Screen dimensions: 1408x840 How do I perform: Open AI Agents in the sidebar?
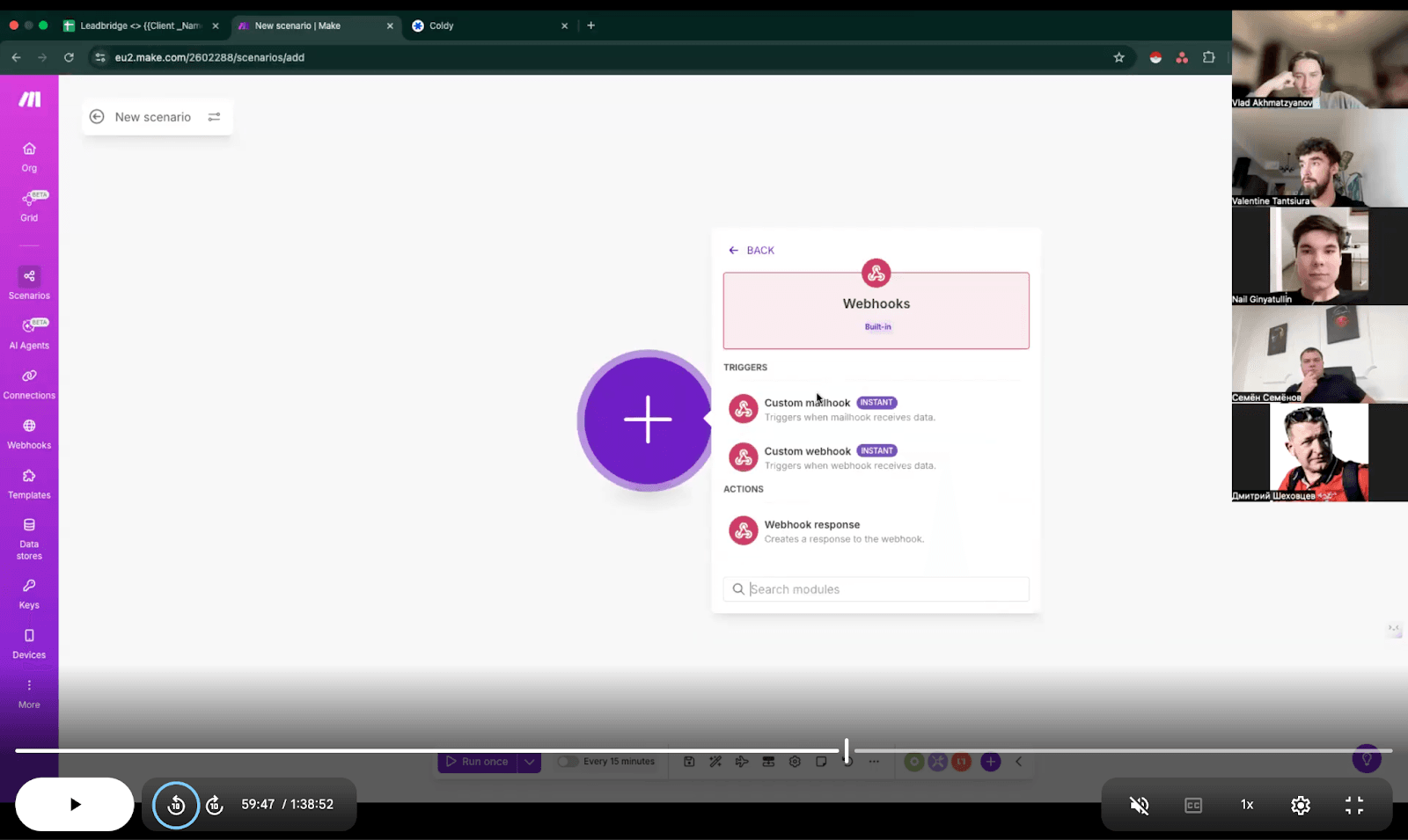(x=29, y=334)
